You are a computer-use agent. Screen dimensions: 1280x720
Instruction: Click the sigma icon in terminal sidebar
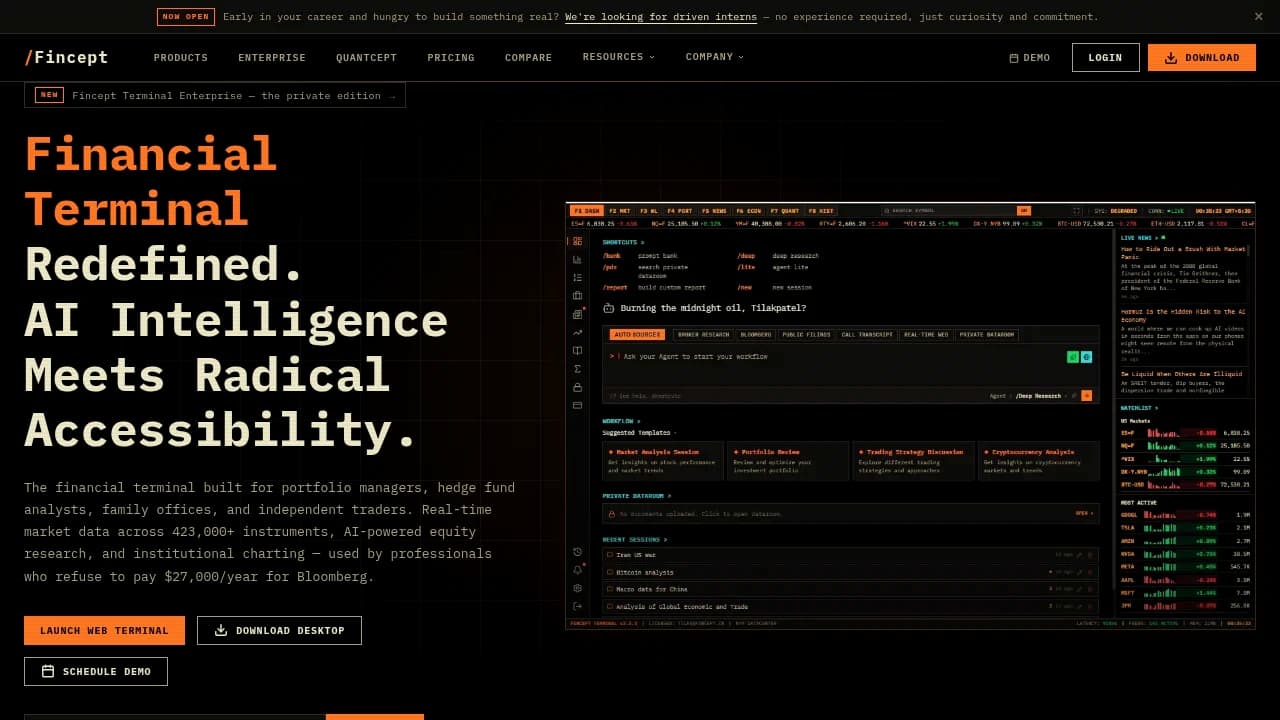[577, 369]
